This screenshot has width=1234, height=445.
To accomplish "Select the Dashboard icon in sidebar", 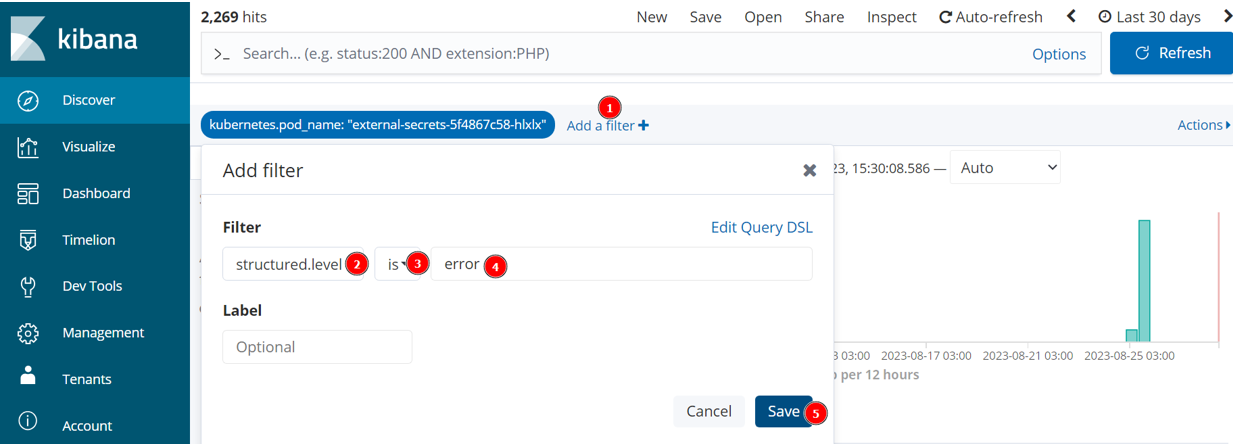I will (28, 193).
